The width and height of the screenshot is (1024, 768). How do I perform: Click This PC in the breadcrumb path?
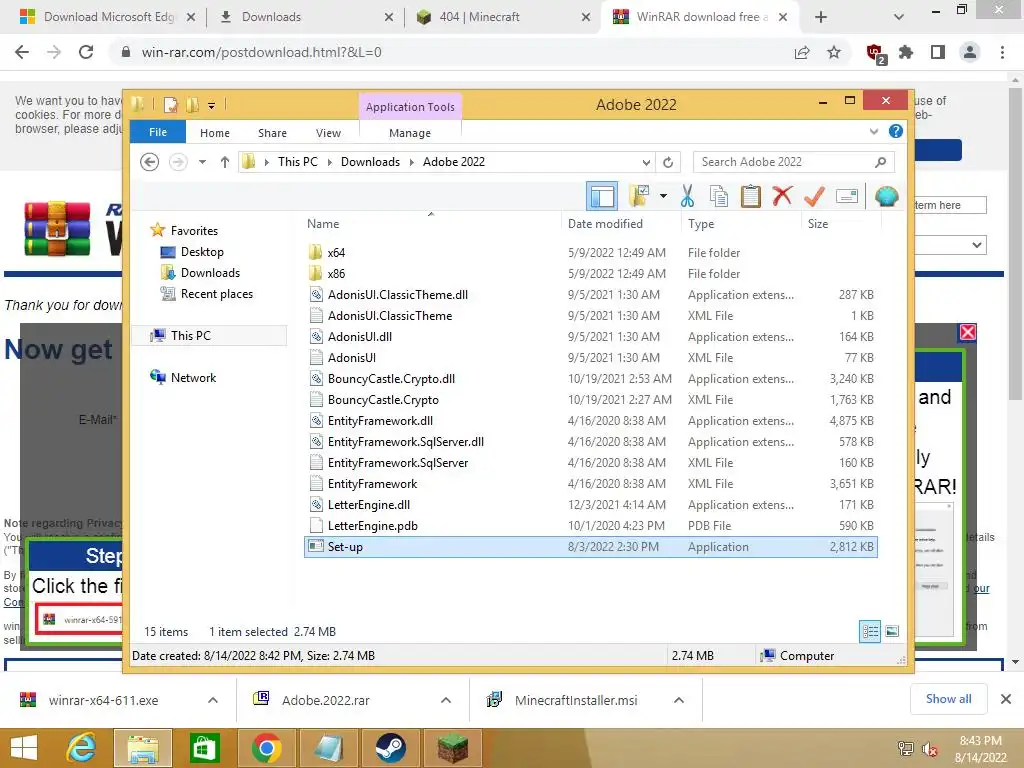coord(298,162)
